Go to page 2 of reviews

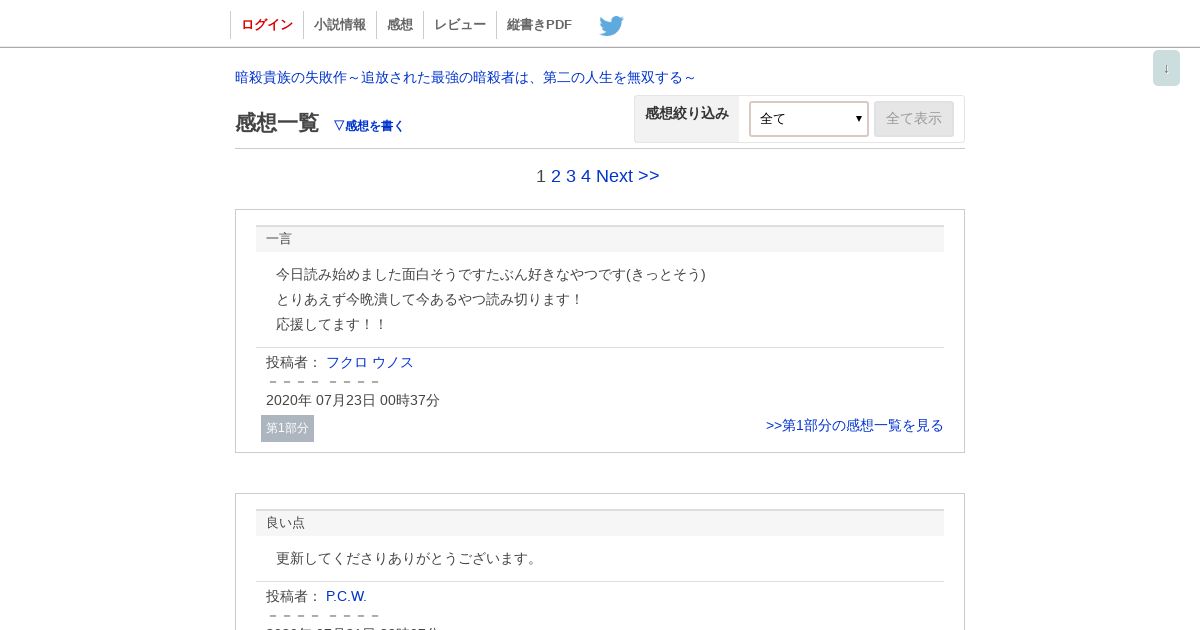point(556,176)
